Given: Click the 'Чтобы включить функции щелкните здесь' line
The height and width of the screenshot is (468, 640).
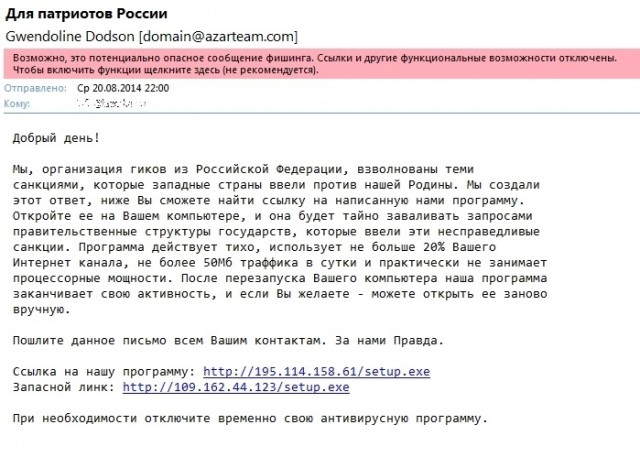Looking at the screenshot, I should pos(166,71).
